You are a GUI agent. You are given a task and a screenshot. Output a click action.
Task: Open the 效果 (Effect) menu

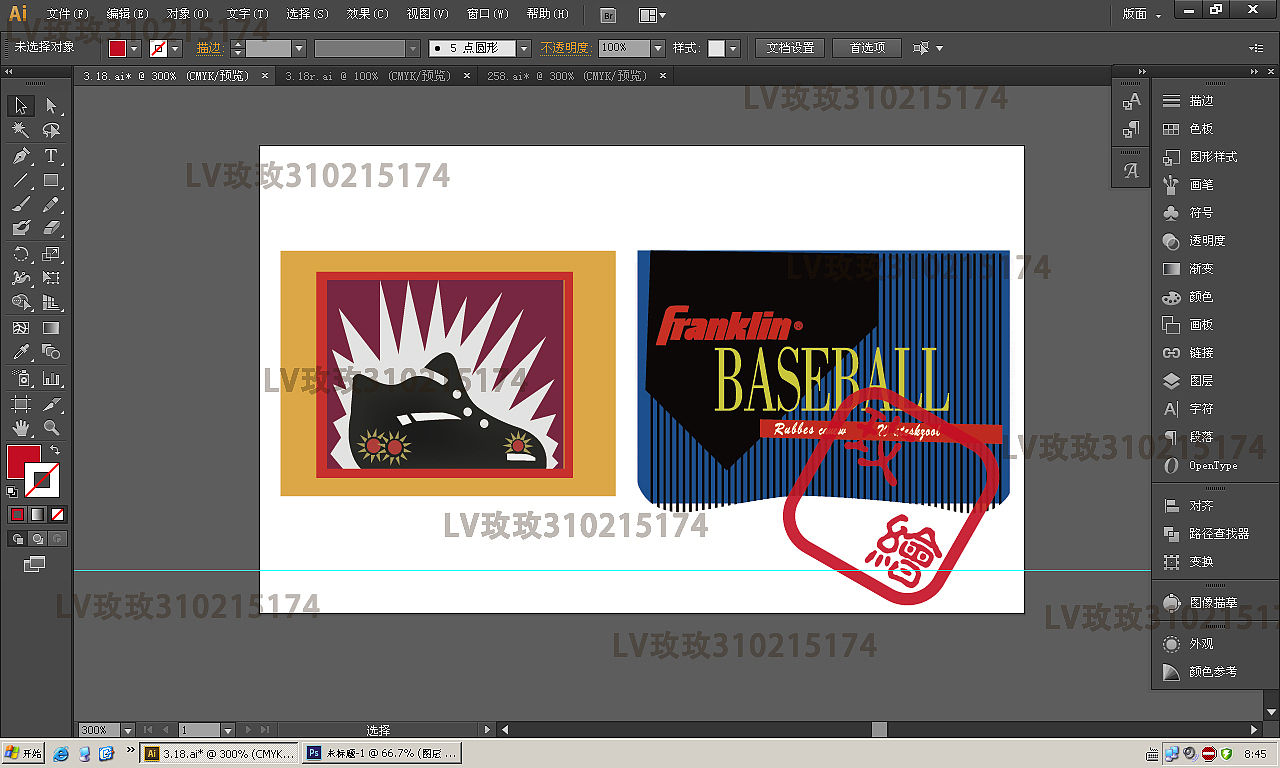367,14
